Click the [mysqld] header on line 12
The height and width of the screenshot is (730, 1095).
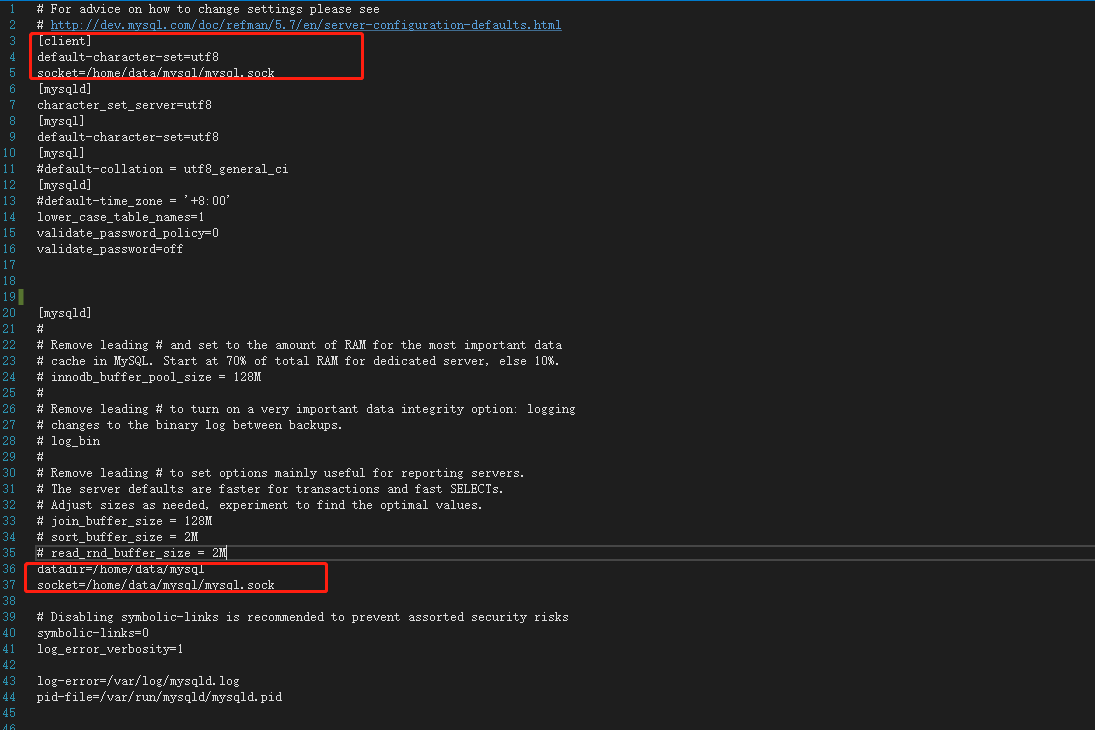point(64,185)
